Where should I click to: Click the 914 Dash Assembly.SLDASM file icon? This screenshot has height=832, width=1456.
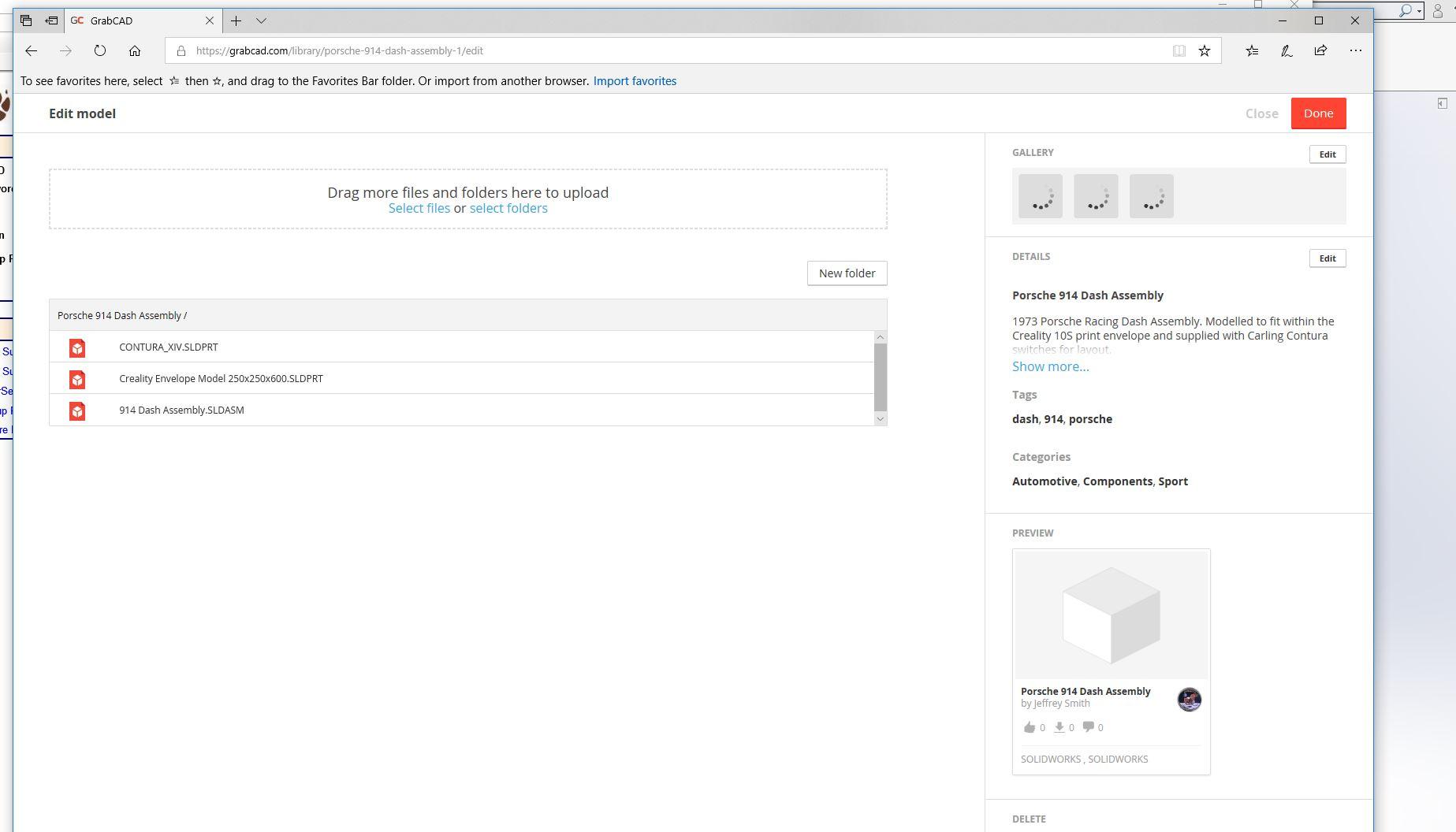[77, 410]
